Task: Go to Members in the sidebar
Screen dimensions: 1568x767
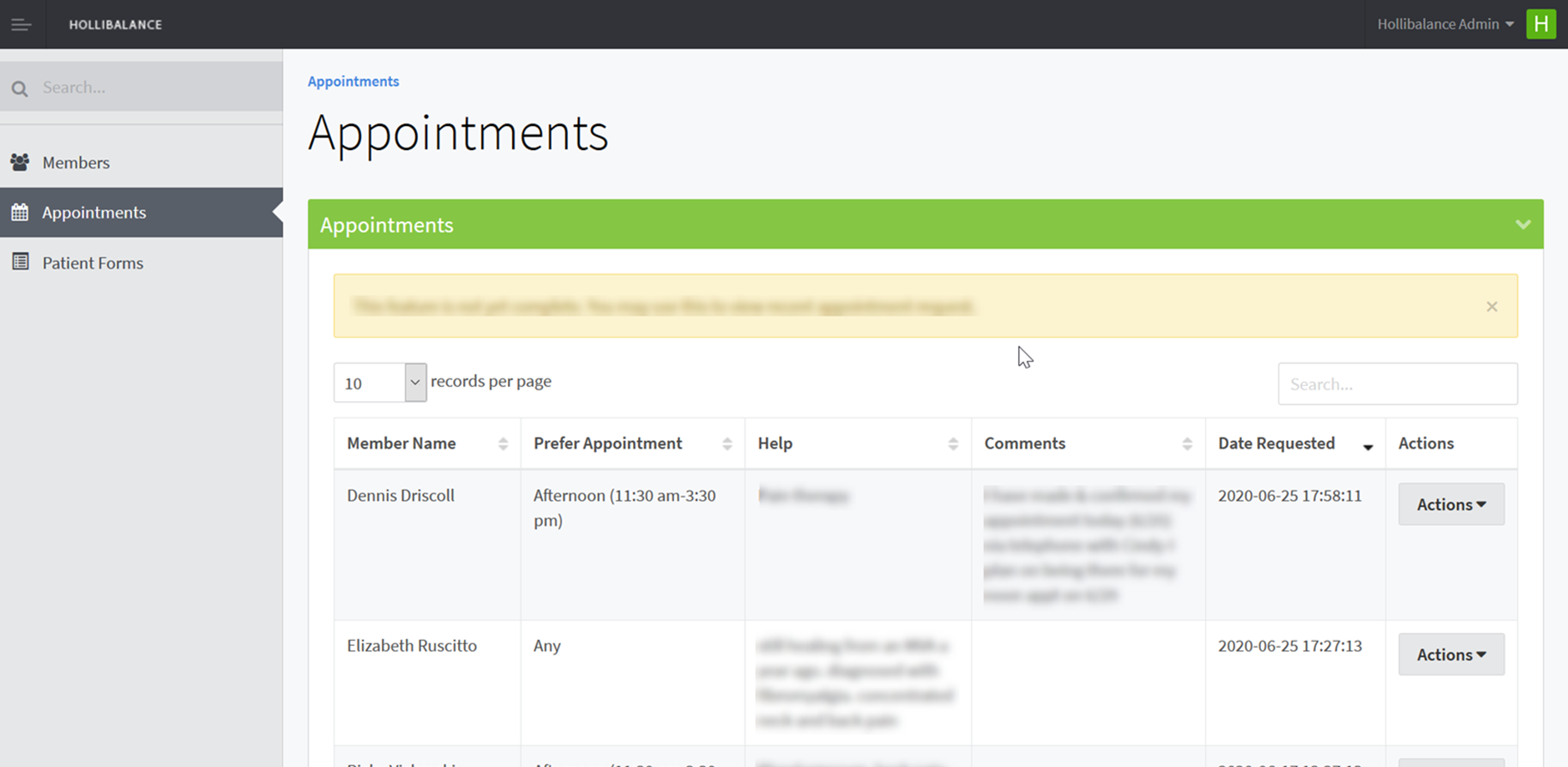Action: click(x=76, y=163)
